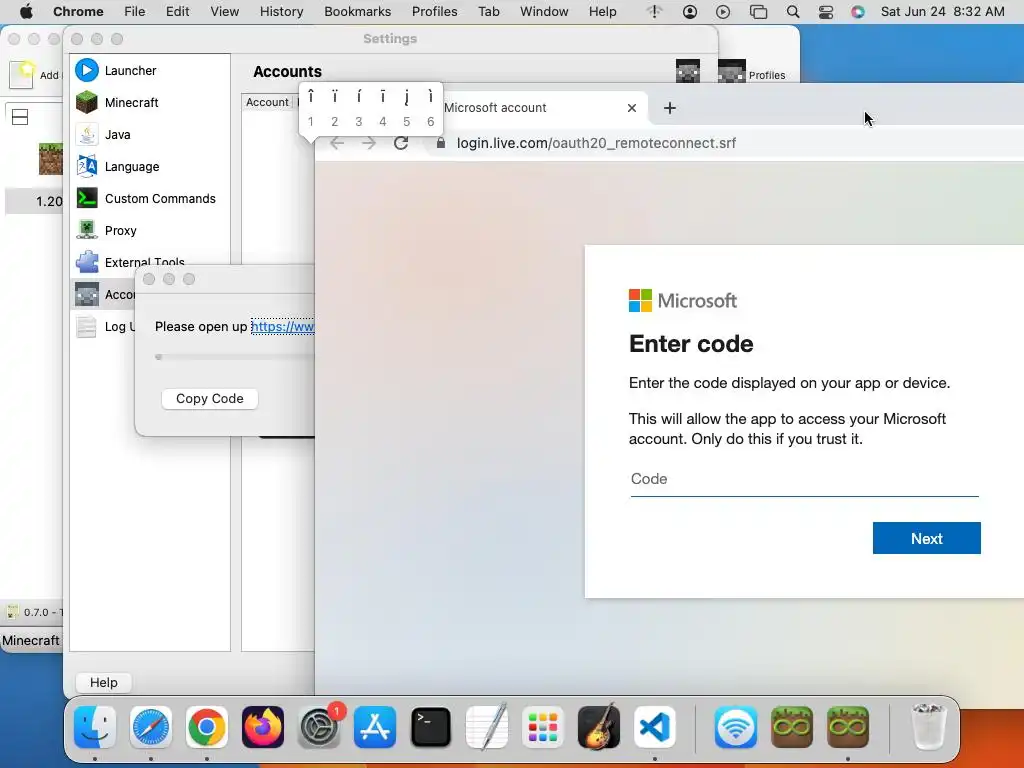The height and width of the screenshot is (768, 1024).
Task: Open the Bookmarks menu
Action: pos(357,12)
